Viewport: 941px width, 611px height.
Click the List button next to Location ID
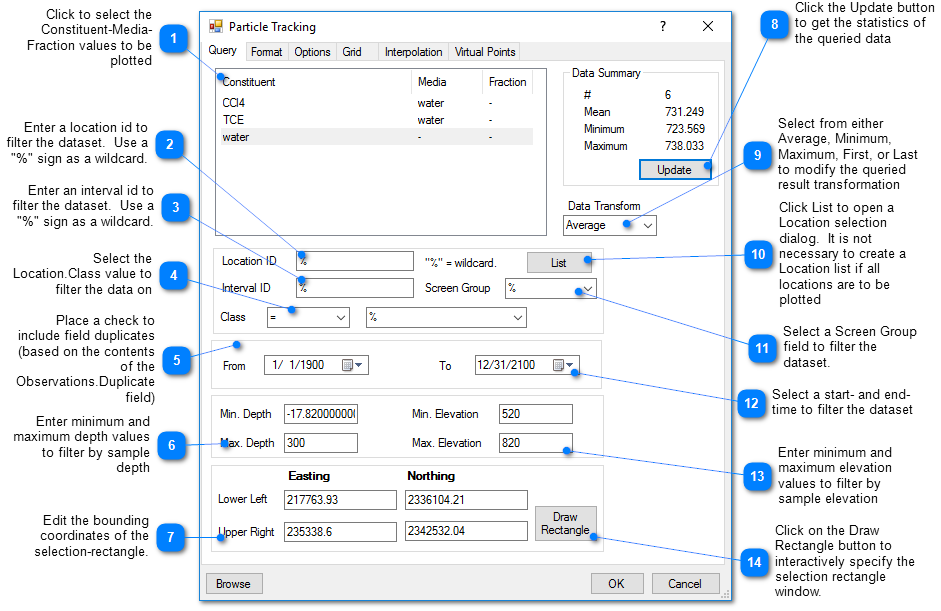point(559,261)
